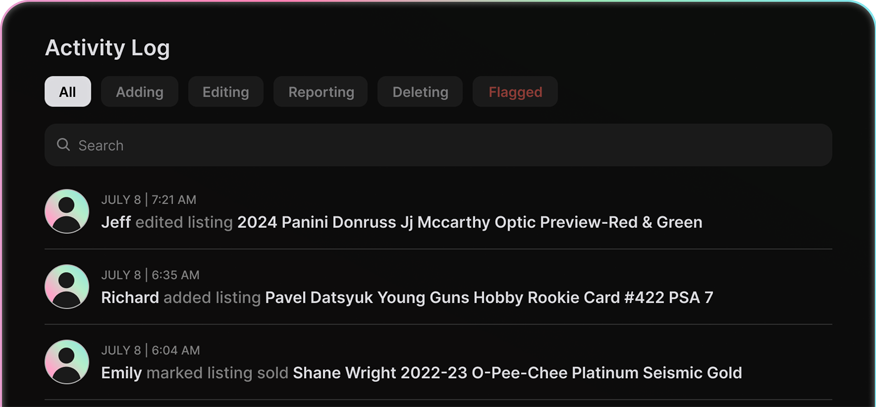Open the Pavel Datsyuk Young Guns listing
The height and width of the screenshot is (407, 876).
(489, 297)
